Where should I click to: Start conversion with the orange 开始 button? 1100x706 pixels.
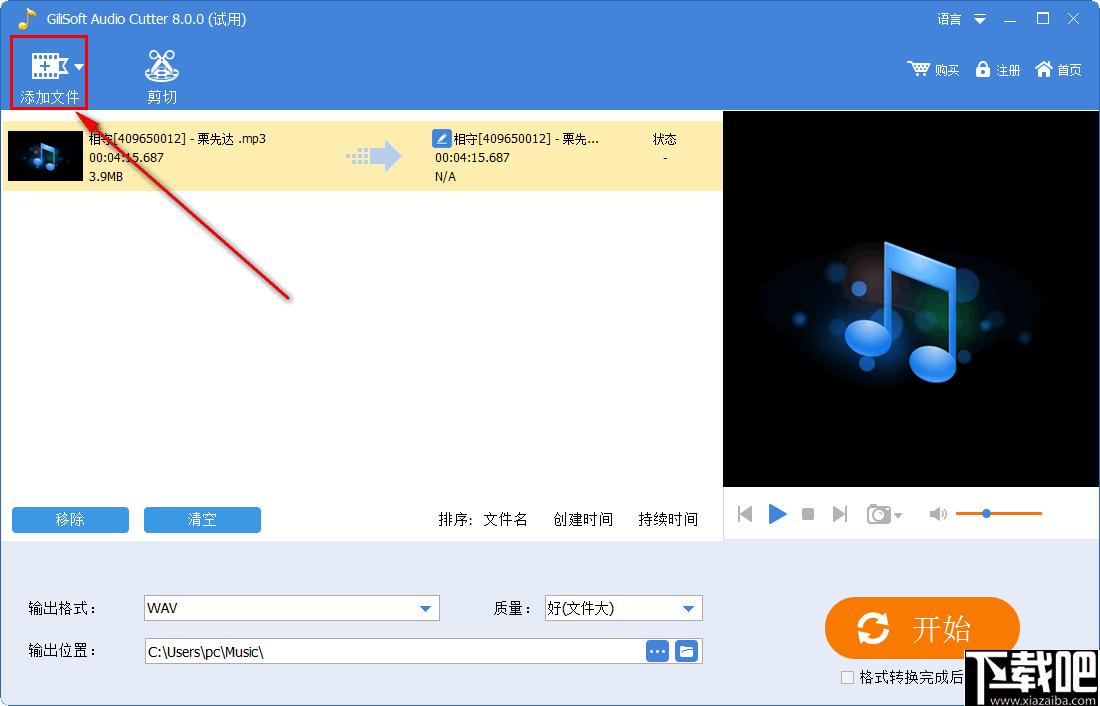[922, 628]
